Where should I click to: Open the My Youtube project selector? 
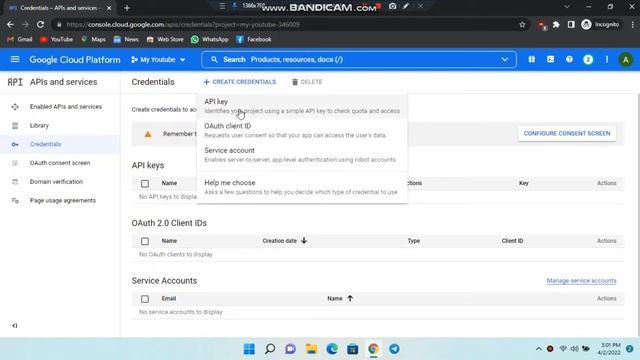[158, 60]
